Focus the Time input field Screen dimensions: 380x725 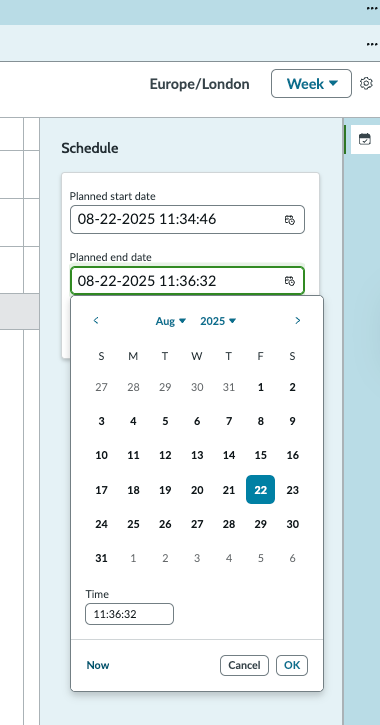129,614
